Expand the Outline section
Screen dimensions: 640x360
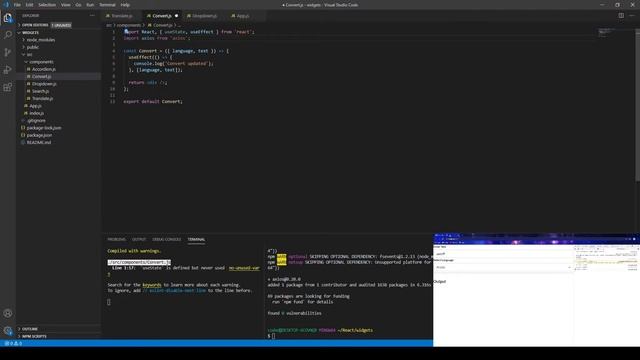[29, 329]
